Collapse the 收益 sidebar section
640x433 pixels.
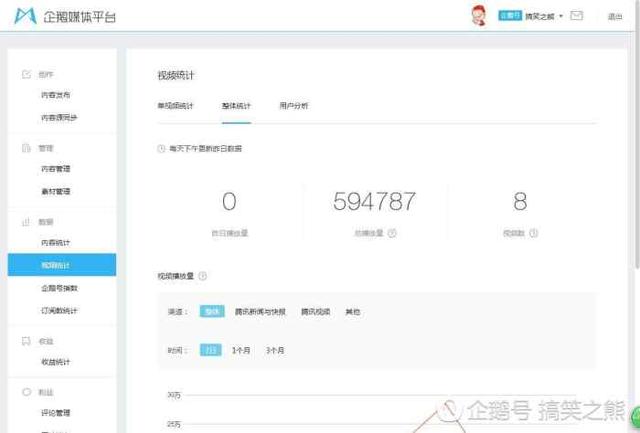tap(45, 341)
